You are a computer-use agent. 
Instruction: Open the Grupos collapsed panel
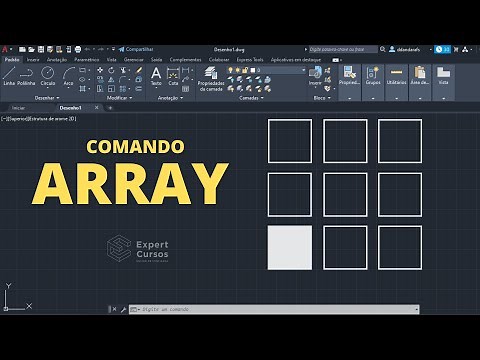(x=373, y=82)
